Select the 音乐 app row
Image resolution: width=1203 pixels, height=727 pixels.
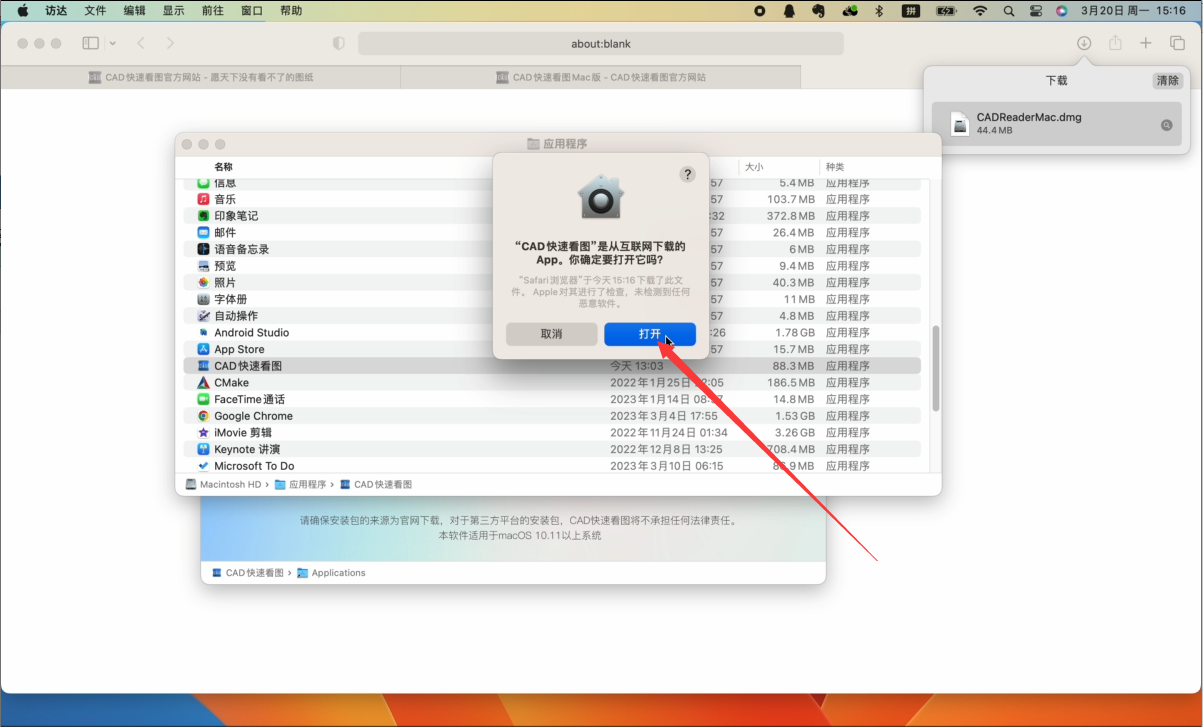[x=552, y=199]
